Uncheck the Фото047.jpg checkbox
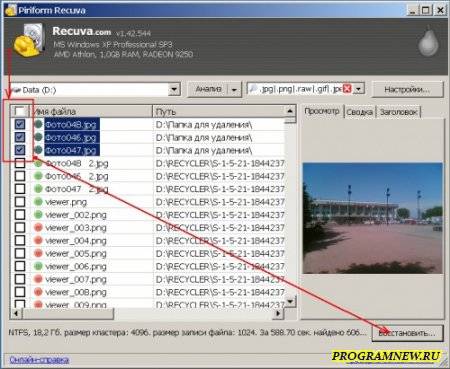The image size is (450, 369). click(x=20, y=150)
